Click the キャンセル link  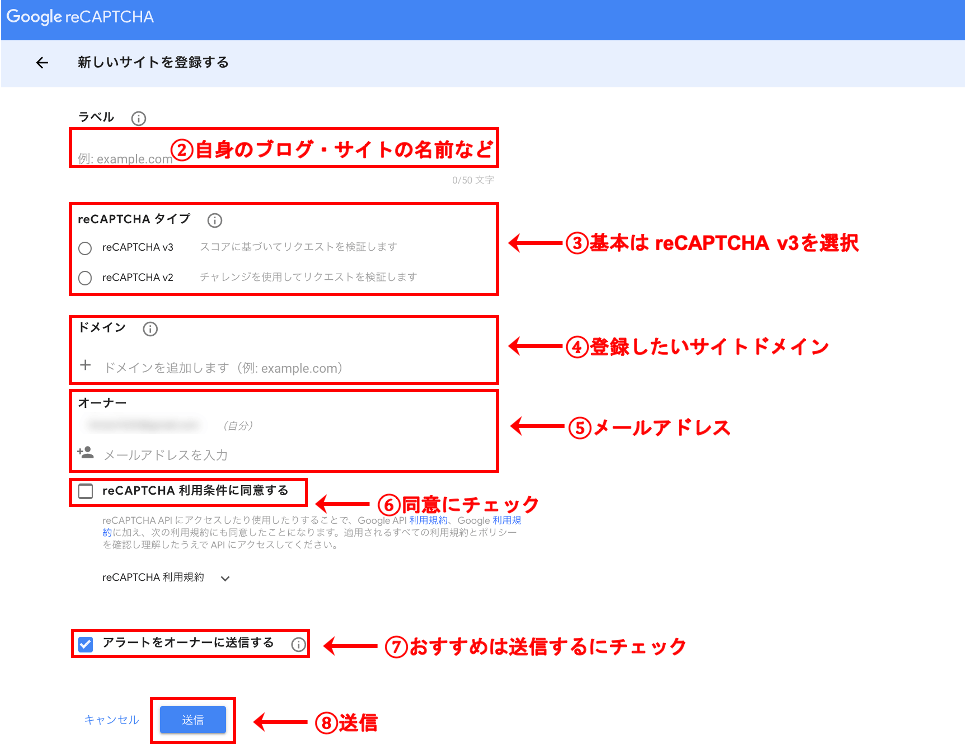112,720
